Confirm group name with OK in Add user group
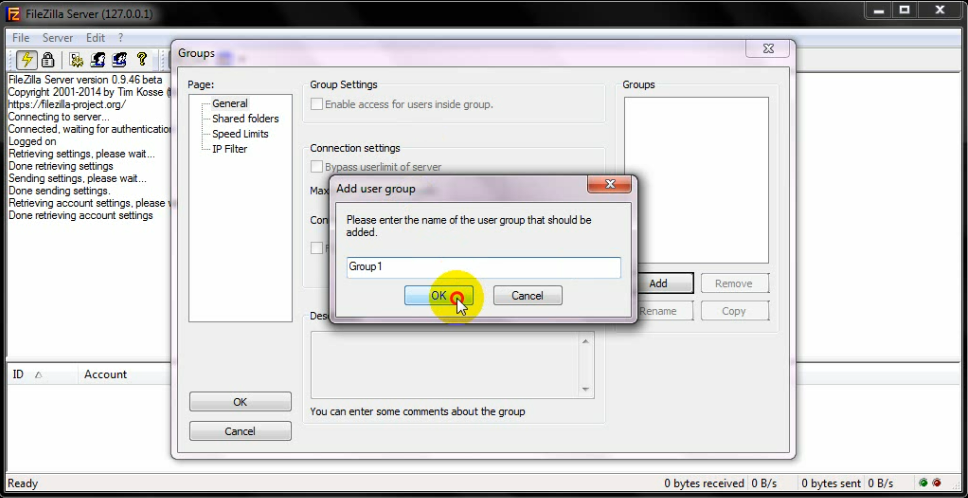This screenshot has width=968, height=498. (438, 296)
